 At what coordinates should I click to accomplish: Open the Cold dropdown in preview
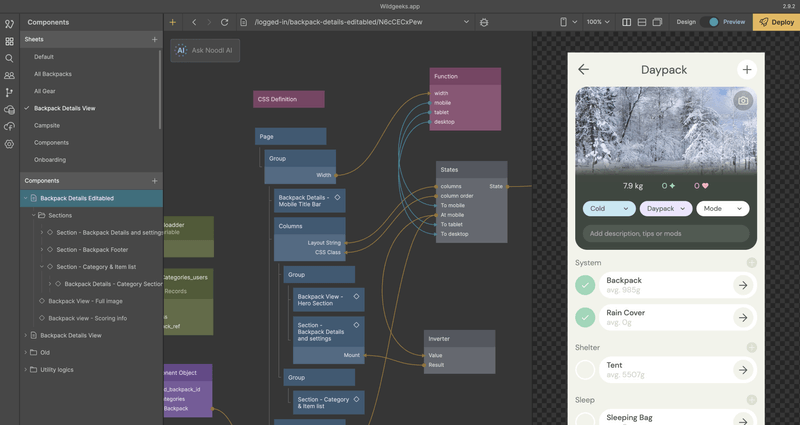click(x=609, y=209)
